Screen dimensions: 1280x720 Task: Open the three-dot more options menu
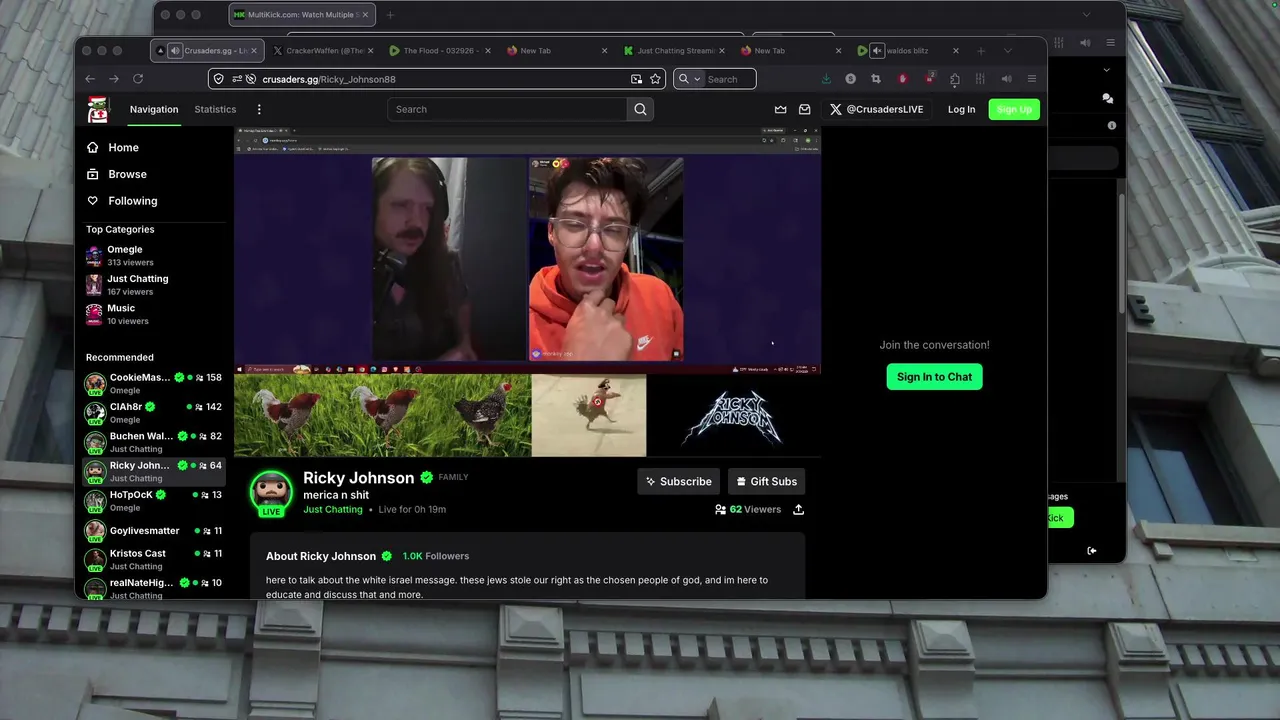click(x=259, y=109)
